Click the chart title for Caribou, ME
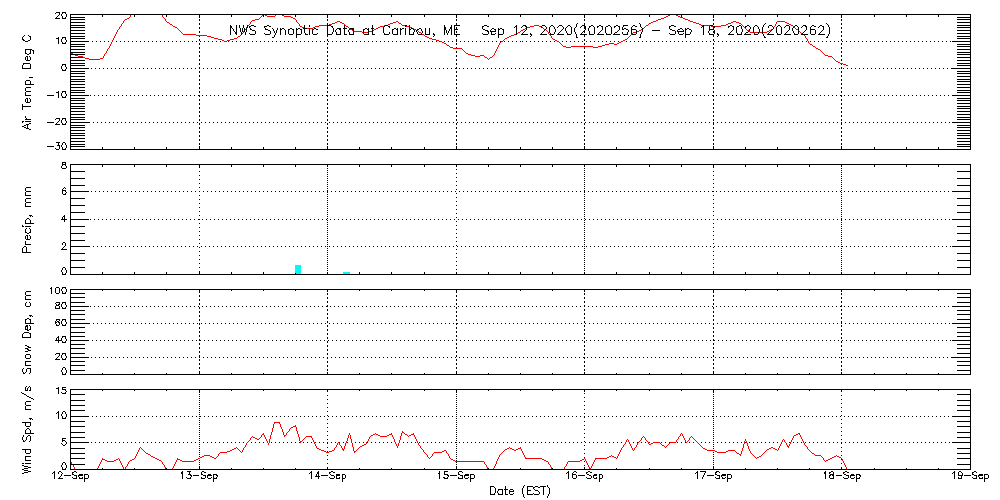 pos(529,30)
